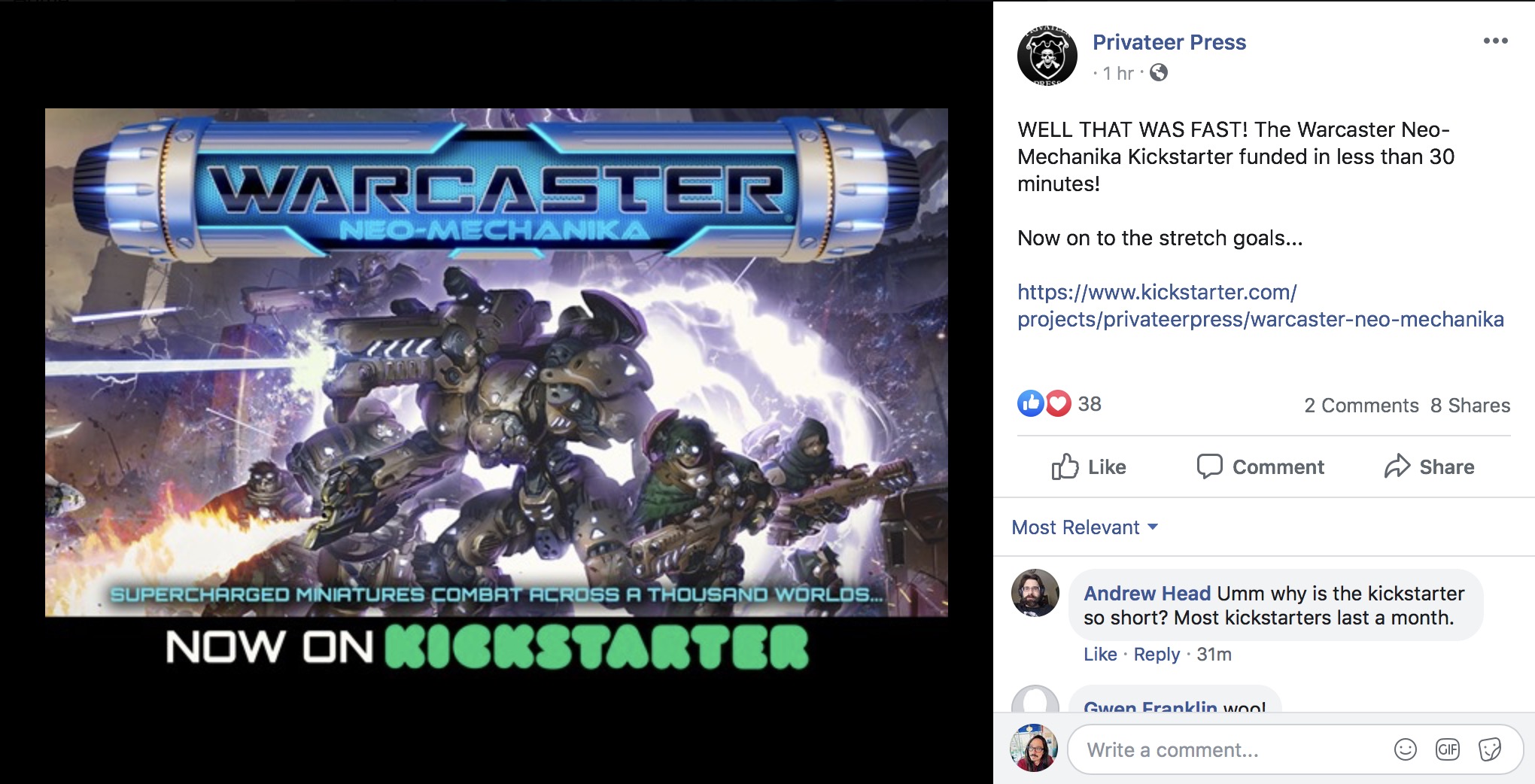
Task: Click the public globe privacy icon
Action: [x=1159, y=72]
